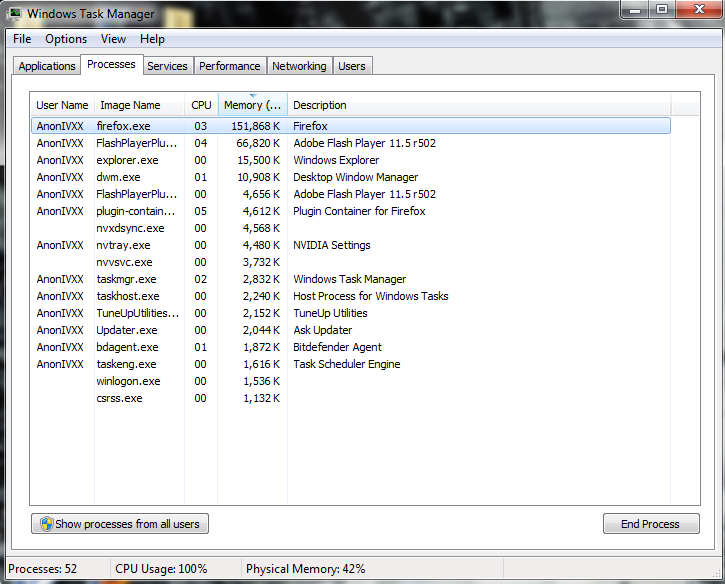Select the bdagent.exe process

click(x=351, y=347)
